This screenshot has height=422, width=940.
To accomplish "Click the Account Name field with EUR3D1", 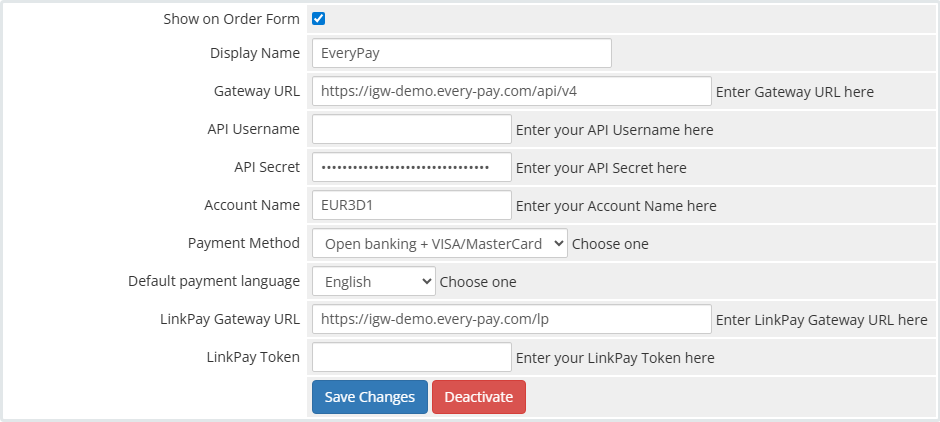I will 411,205.
